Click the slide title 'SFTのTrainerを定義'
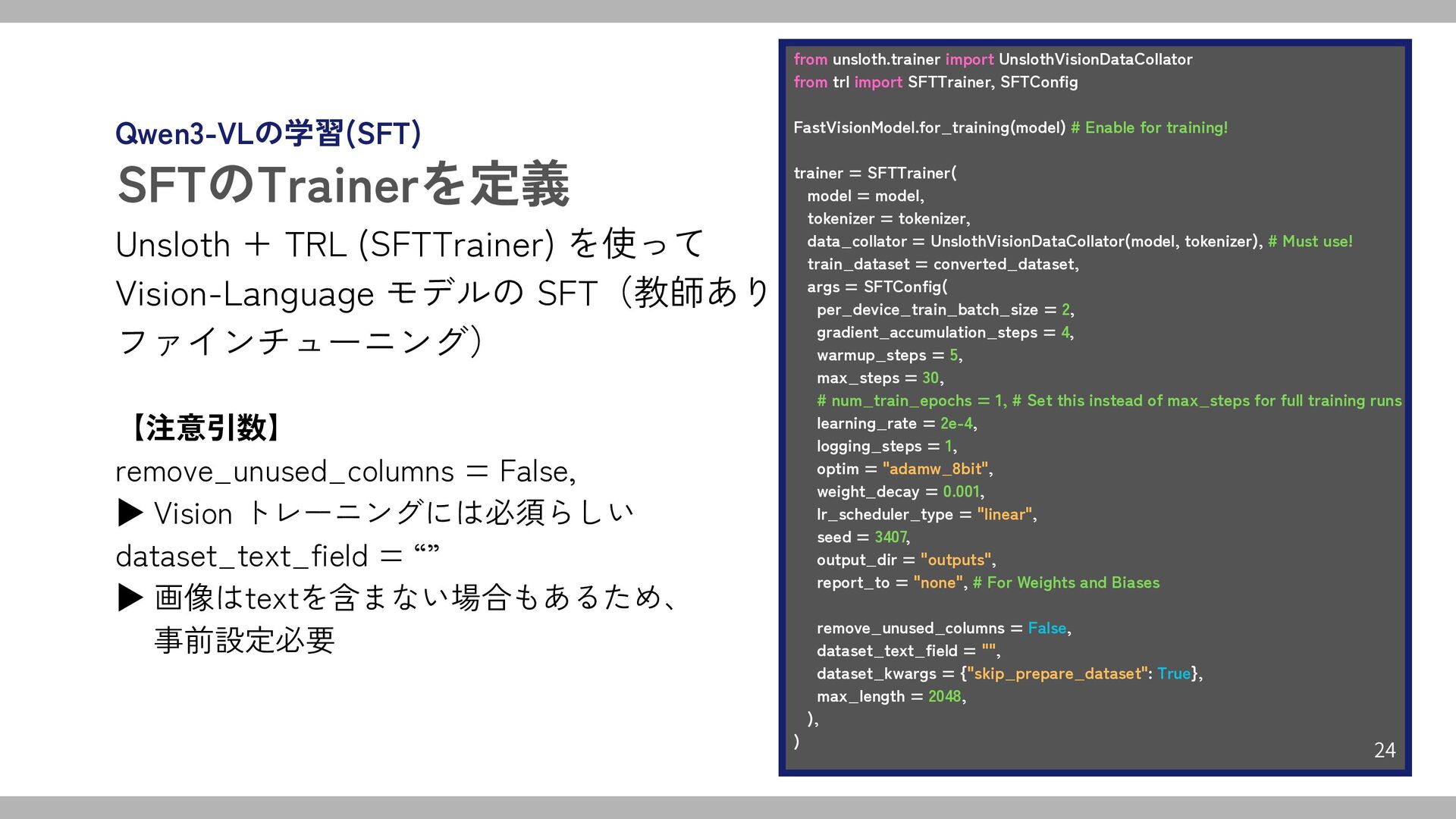1456x819 pixels. [343, 184]
